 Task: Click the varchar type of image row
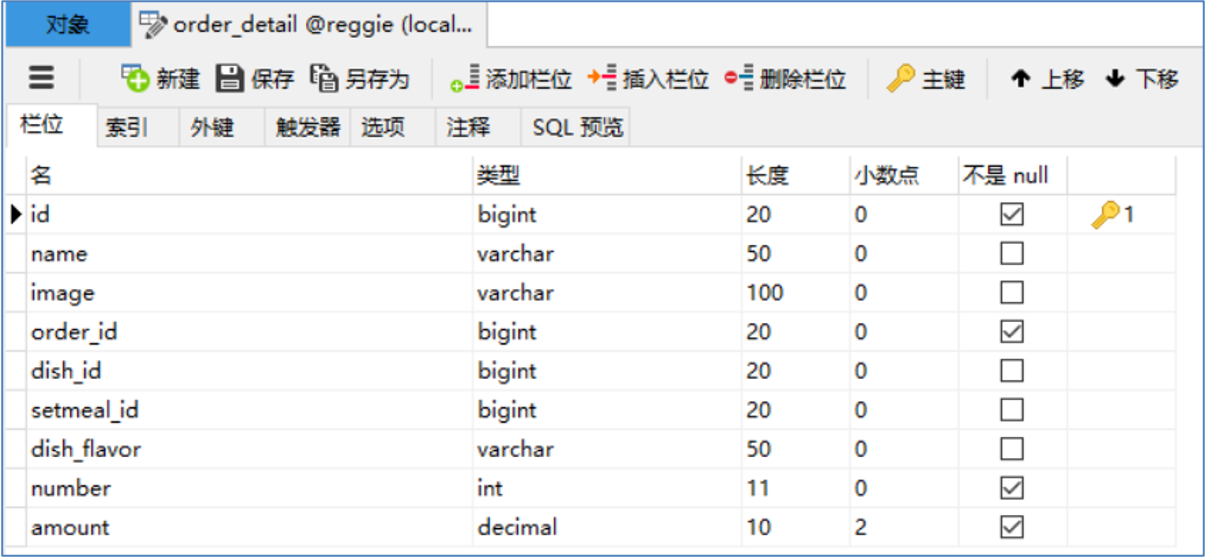tap(607, 292)
